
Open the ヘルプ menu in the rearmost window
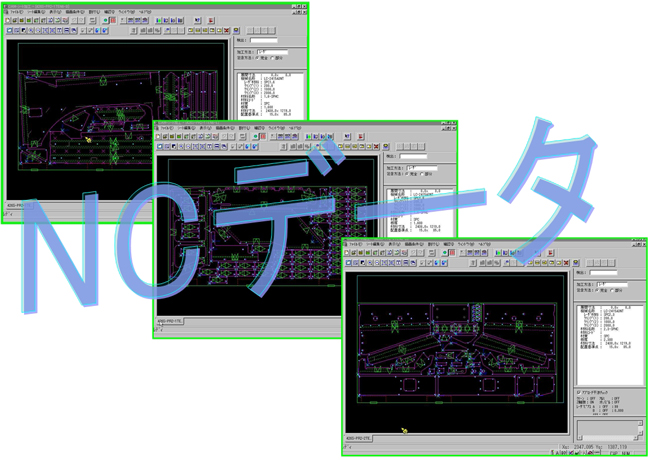point(145,12)
